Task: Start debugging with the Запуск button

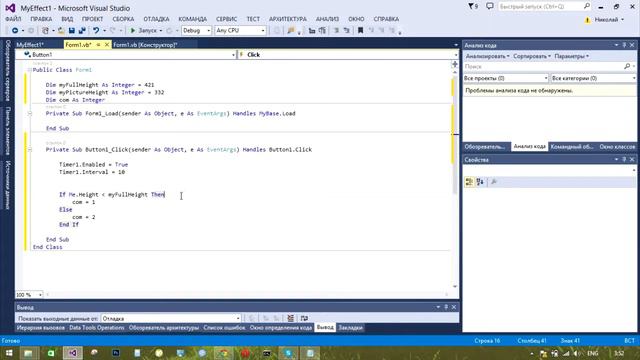Action: pos(144,31)
